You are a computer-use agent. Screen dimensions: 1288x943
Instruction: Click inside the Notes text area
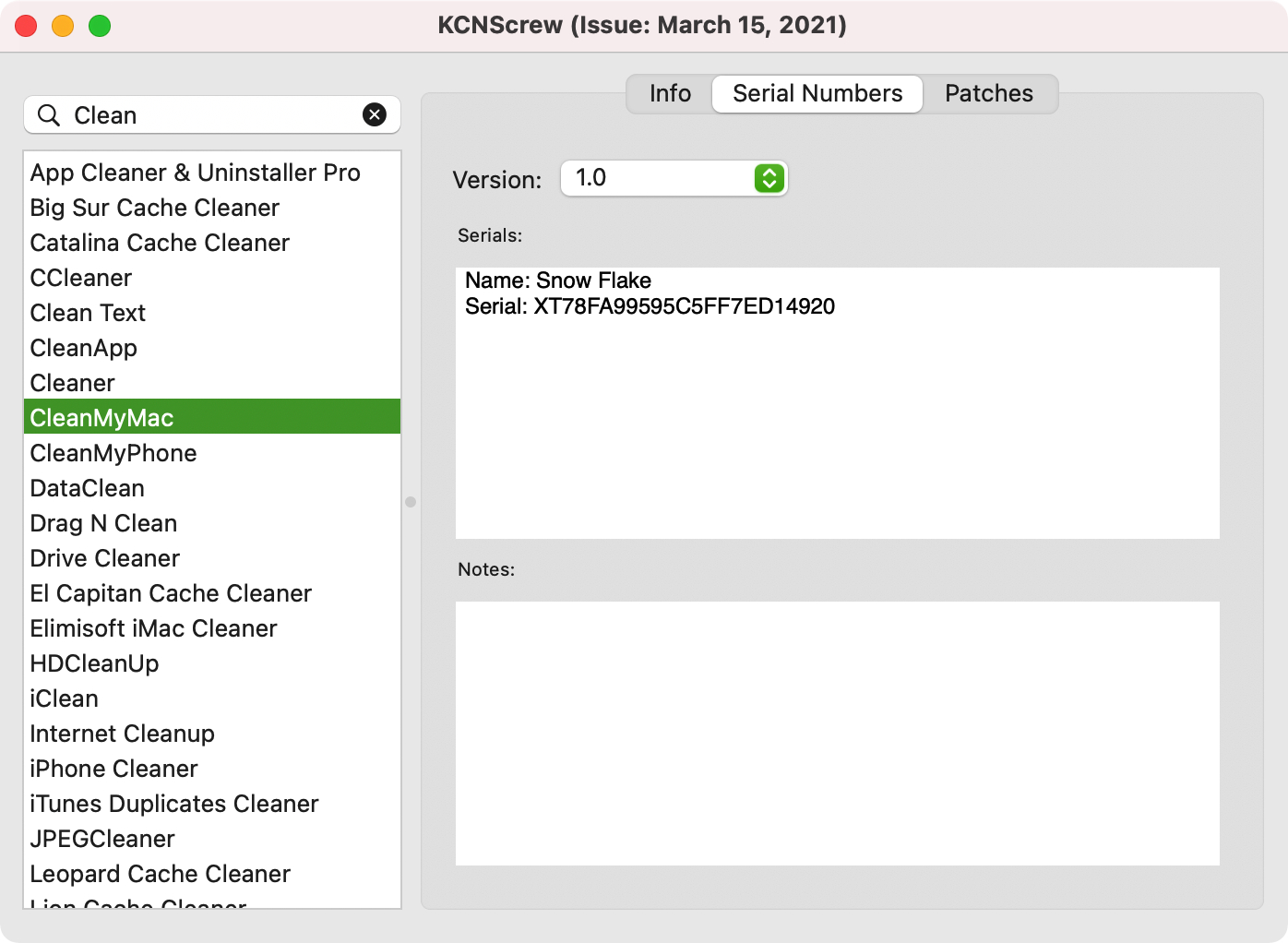[x=837, y=733]
